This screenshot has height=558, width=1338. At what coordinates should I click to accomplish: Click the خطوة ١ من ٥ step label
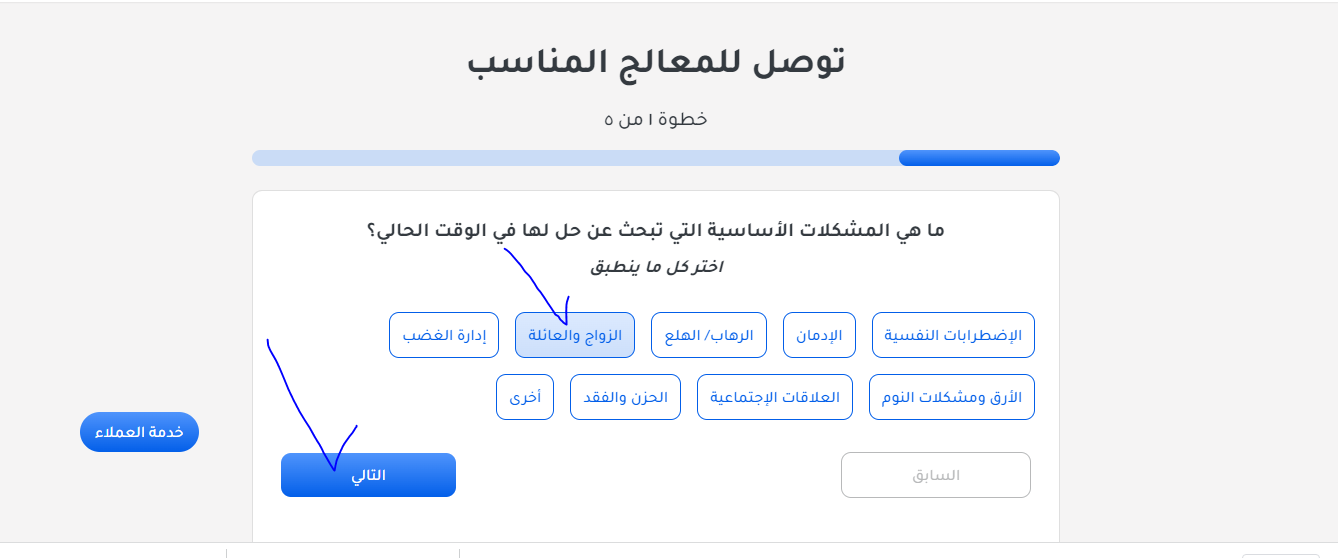pyautogui.click(x=656, y=119)
